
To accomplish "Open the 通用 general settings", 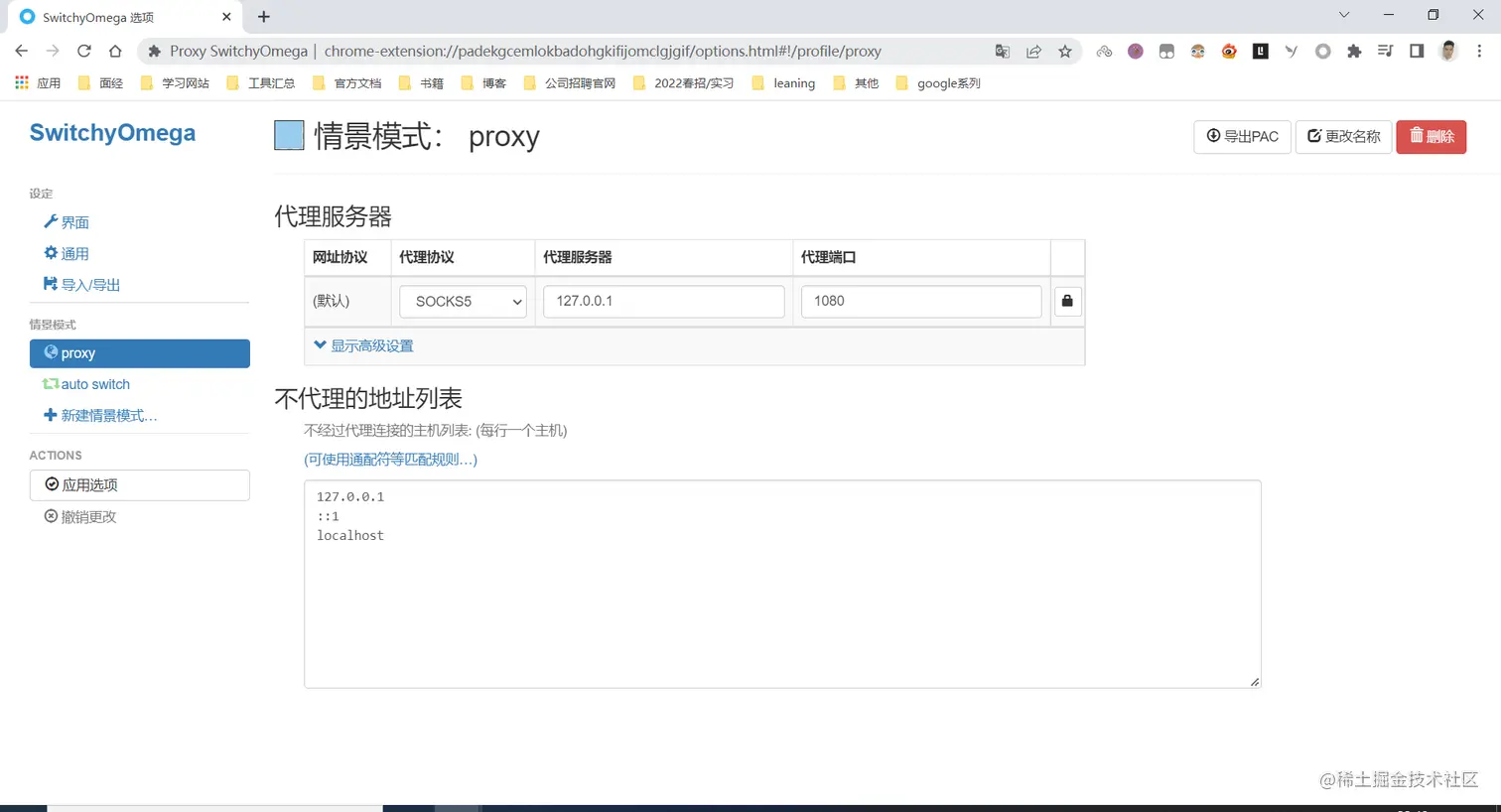I will pos(67,253).
